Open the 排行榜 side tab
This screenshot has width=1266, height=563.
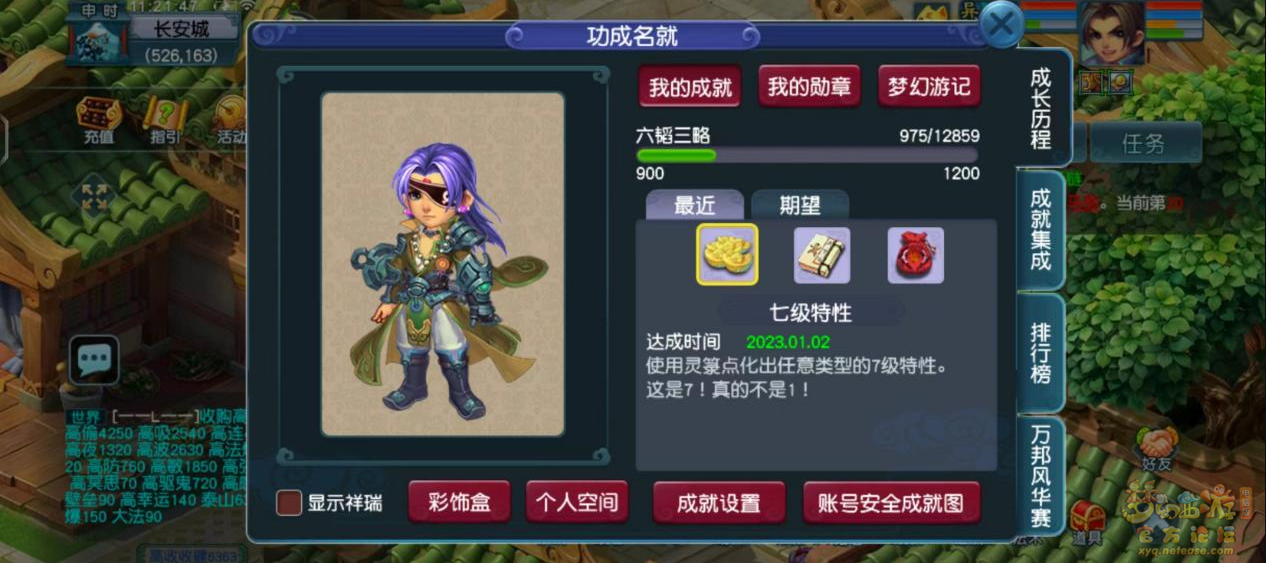pos(1041,353)
